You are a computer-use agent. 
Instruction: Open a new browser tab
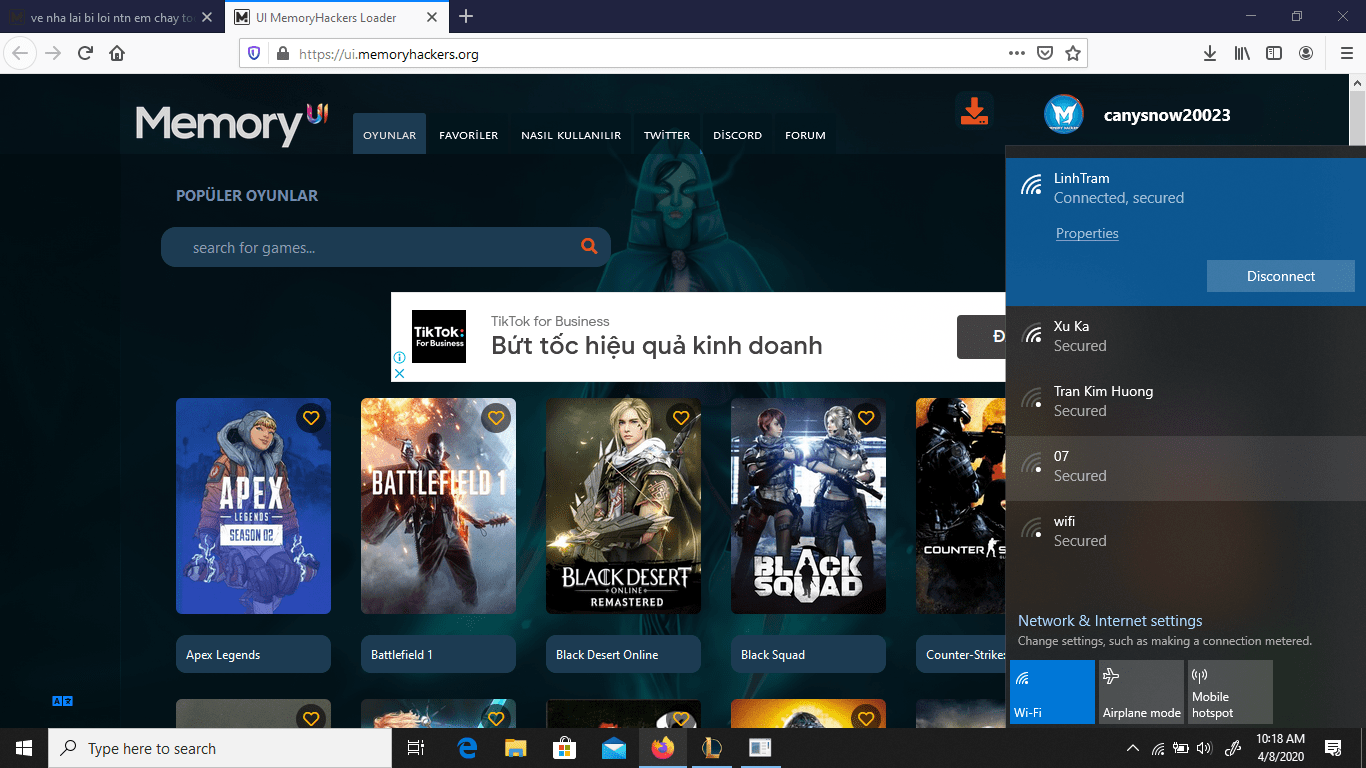[466, 17]
